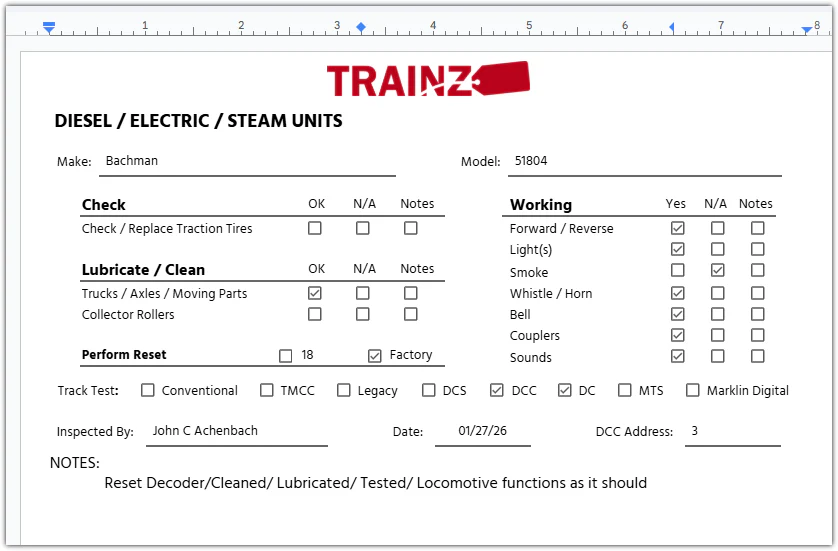Uncheck OK for Trucks / Axles / Moving Parts
838x551 pixels.
(315, 293)
